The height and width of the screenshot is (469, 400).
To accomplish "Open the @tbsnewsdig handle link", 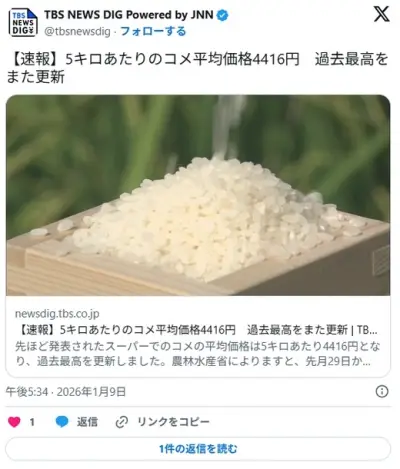I will click(x=77, y=32).
